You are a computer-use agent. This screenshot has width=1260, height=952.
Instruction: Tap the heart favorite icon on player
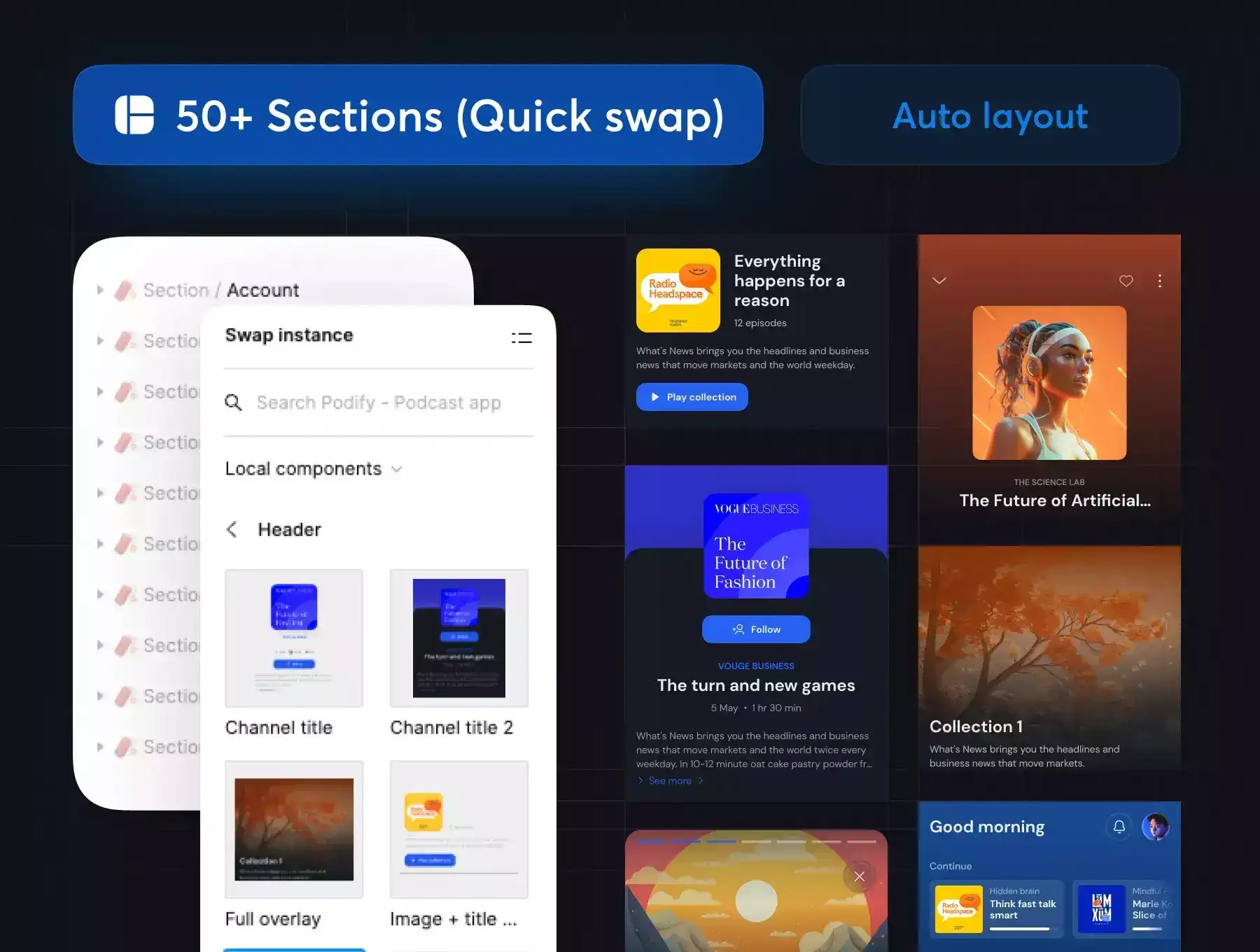1126,281
